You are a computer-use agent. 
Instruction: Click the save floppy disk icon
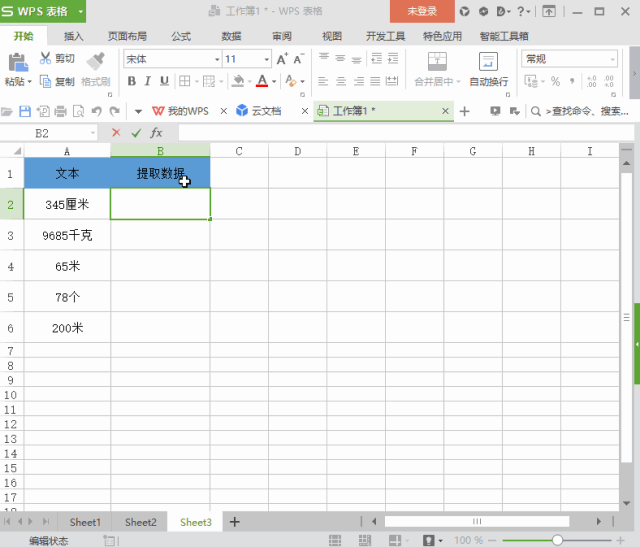[x=25, y=111]
